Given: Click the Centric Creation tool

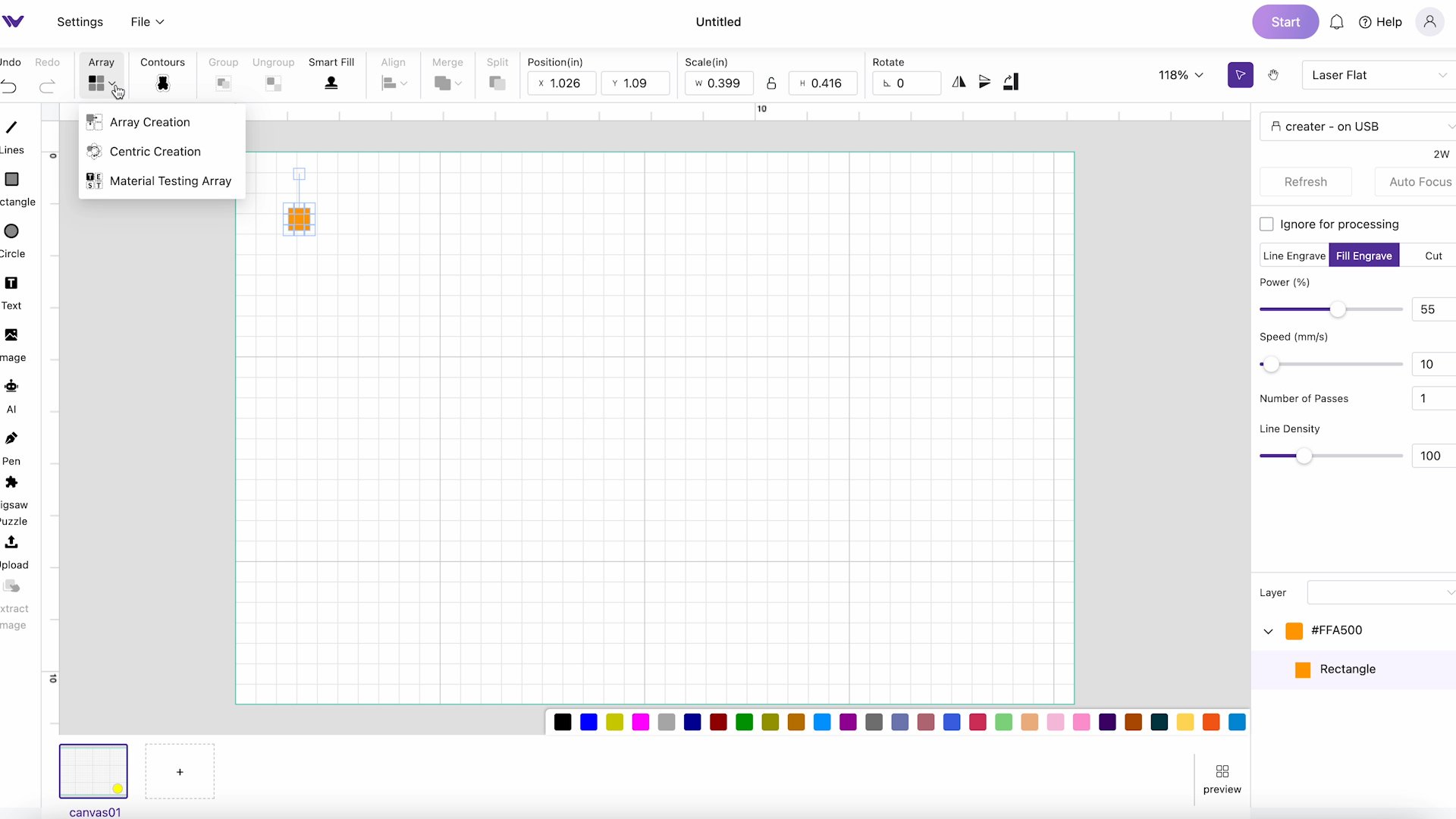Looking at the screenshot, I should 155,151.
